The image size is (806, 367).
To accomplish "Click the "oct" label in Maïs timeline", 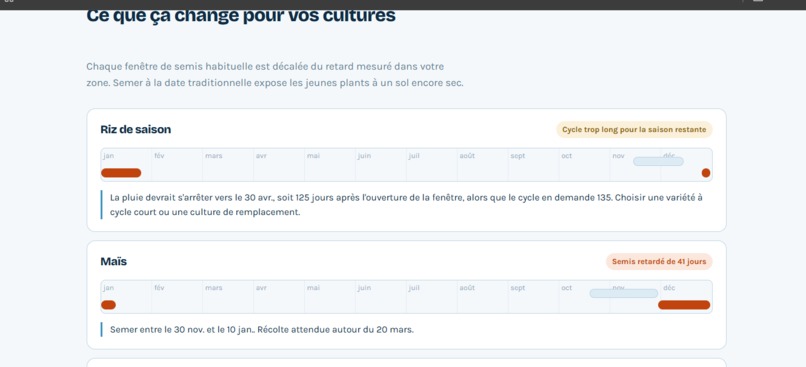I will click(566, 288).
